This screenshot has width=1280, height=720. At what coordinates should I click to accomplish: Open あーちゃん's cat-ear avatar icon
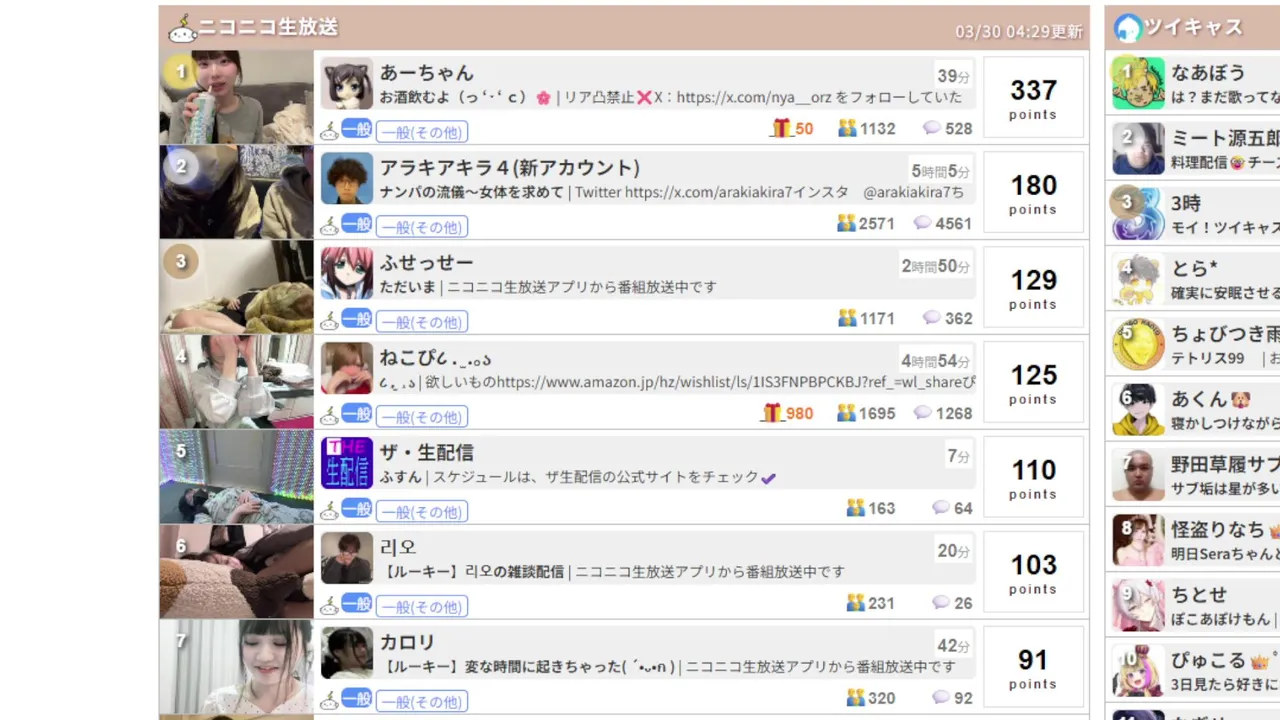pyautogui.click(x=346, y=83)
